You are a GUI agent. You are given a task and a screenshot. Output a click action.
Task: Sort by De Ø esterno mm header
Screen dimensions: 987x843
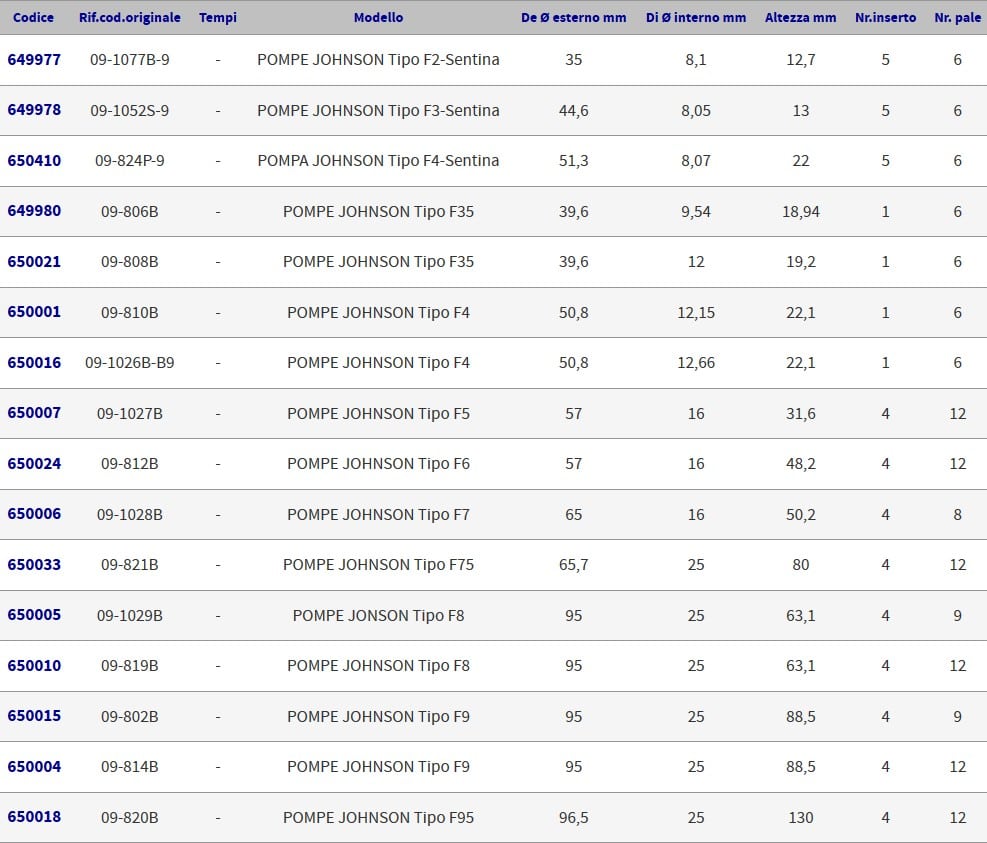click(573, 18)
